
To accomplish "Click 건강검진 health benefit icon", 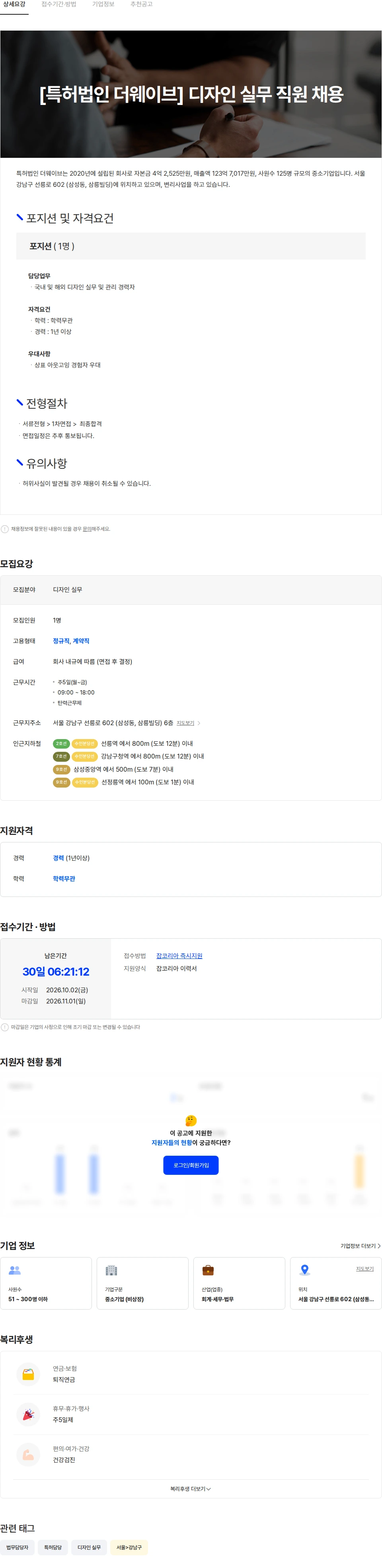I will point(28,1455).
